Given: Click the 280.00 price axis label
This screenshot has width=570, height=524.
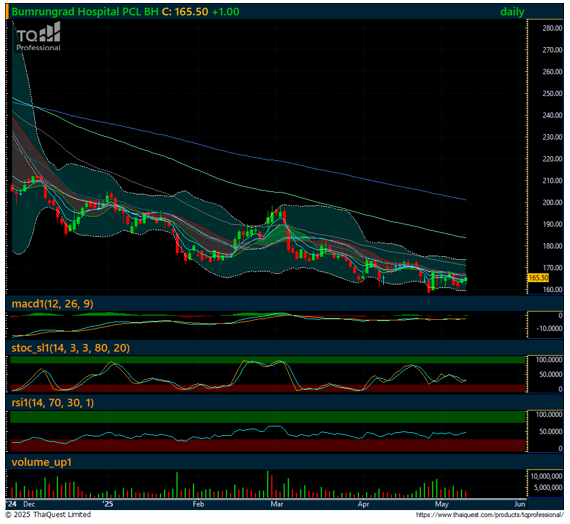Looking at the screenshot, I should point(552,28).
